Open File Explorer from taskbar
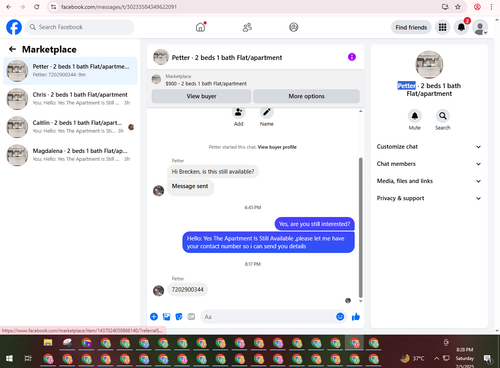This screenshot has height=368, width=500. [48, 343]
